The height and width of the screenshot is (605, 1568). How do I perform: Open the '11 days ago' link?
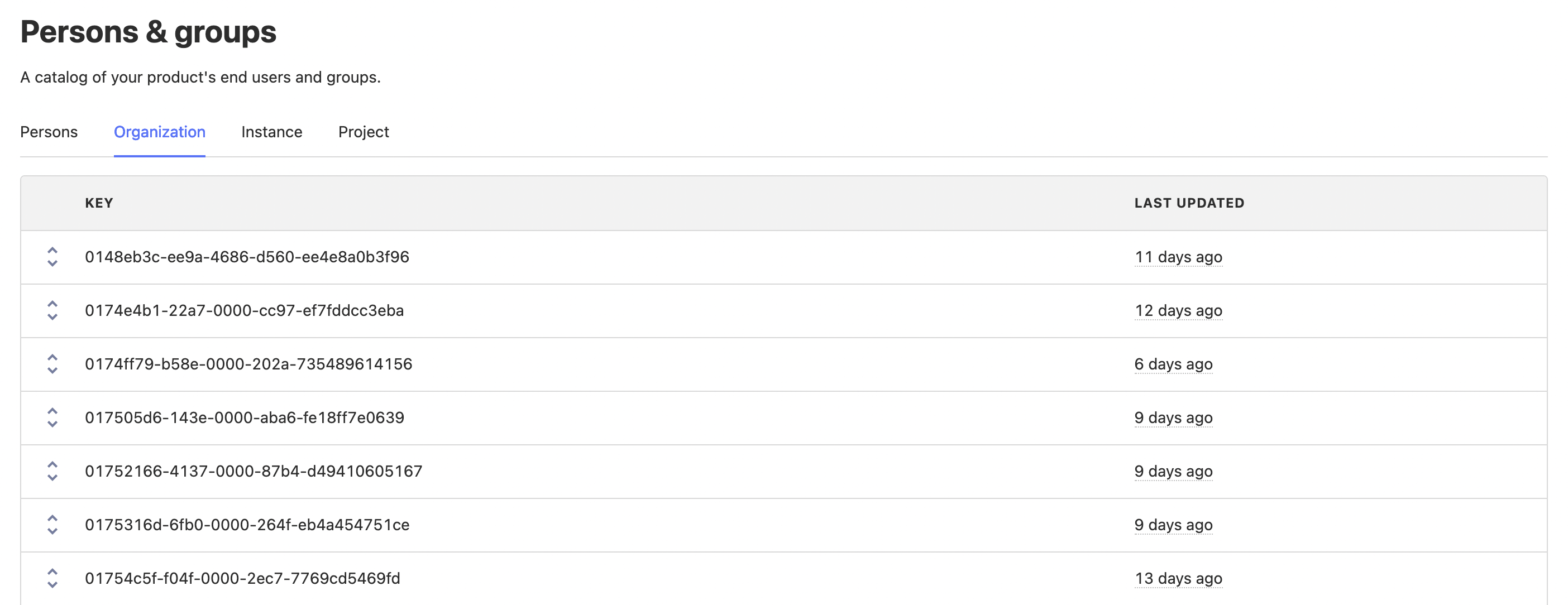[x=1178, y=257]
